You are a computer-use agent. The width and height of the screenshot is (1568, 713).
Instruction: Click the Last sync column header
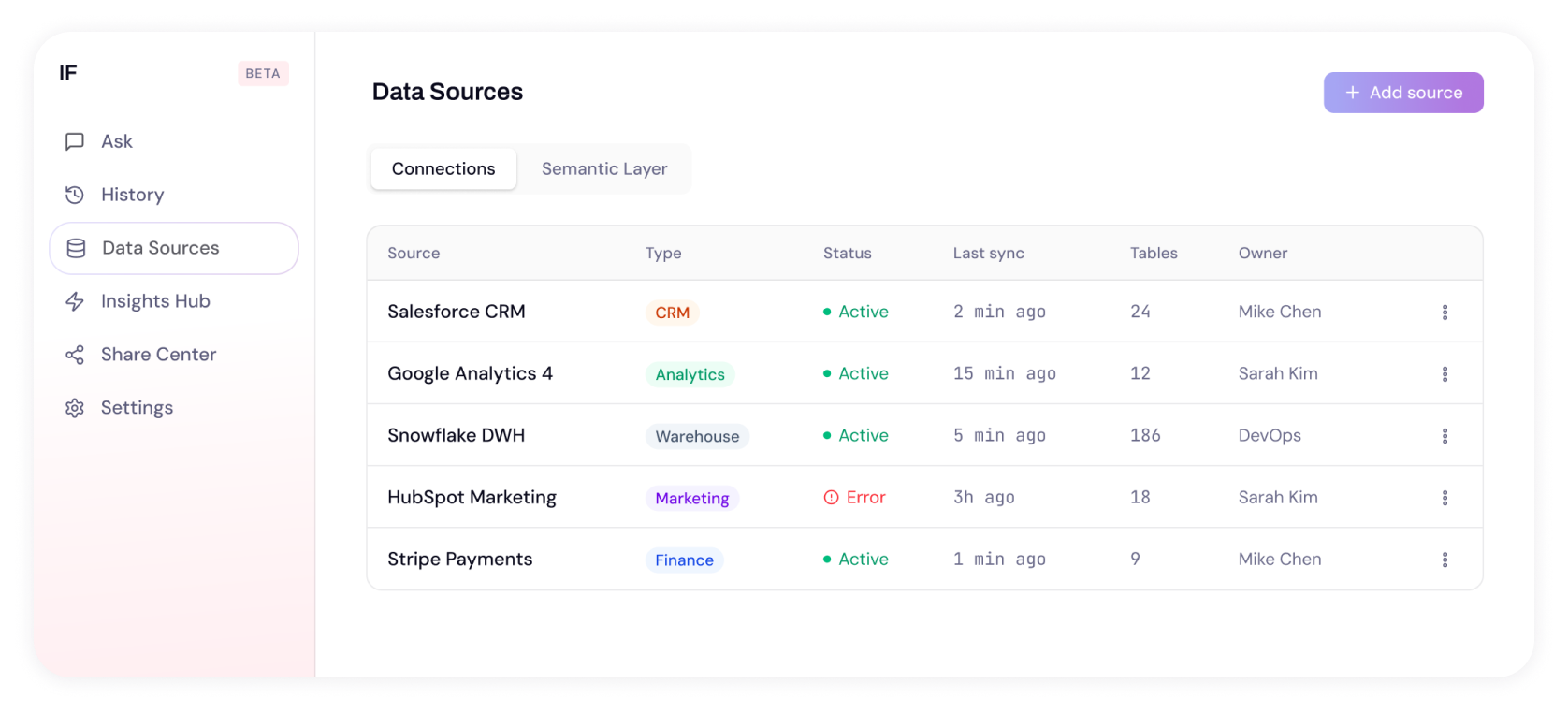[989, 253]
